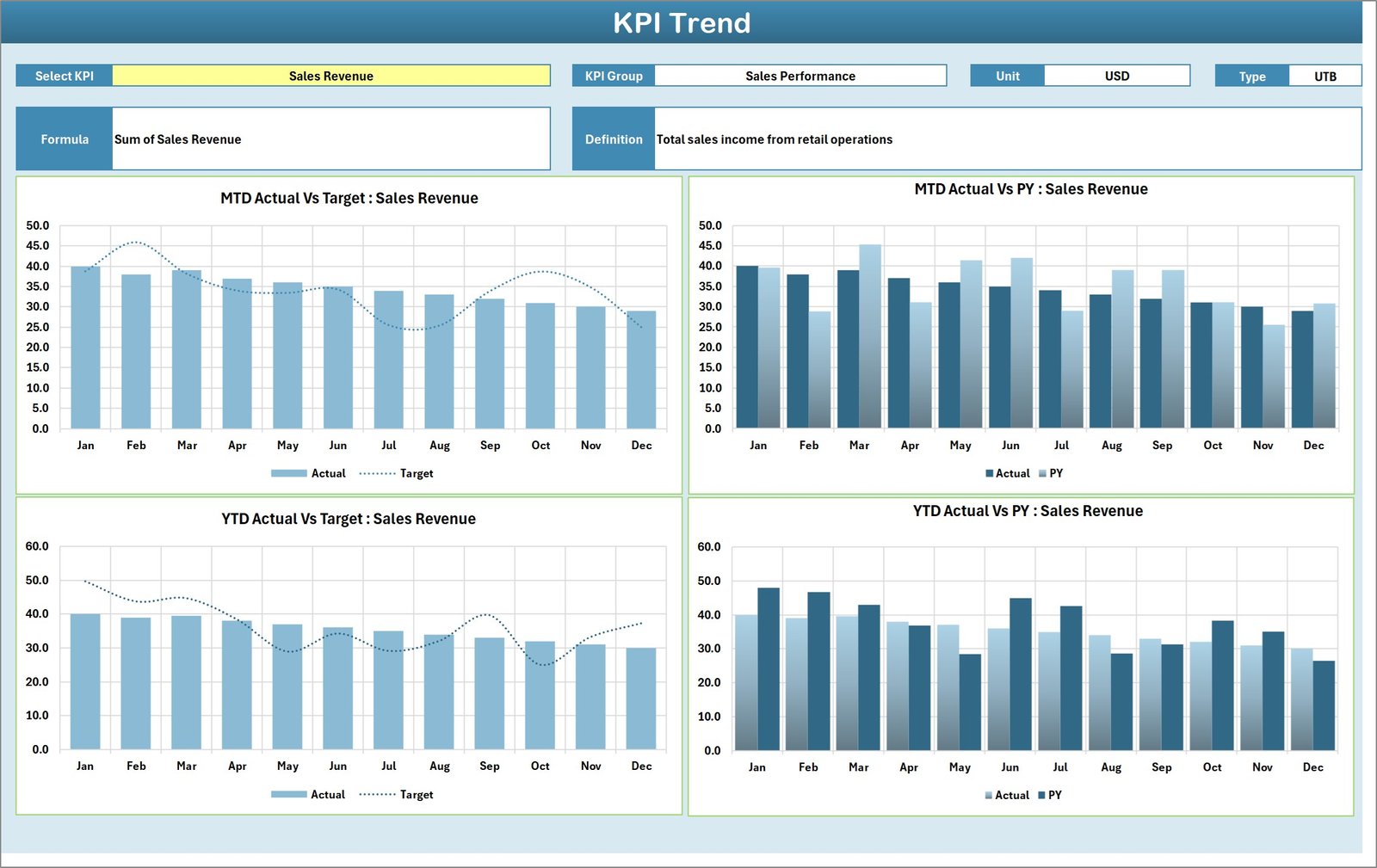Select the MTD Actual Vs Target chart title
The height and width of the screenshot is (868, 1377).
347,198
